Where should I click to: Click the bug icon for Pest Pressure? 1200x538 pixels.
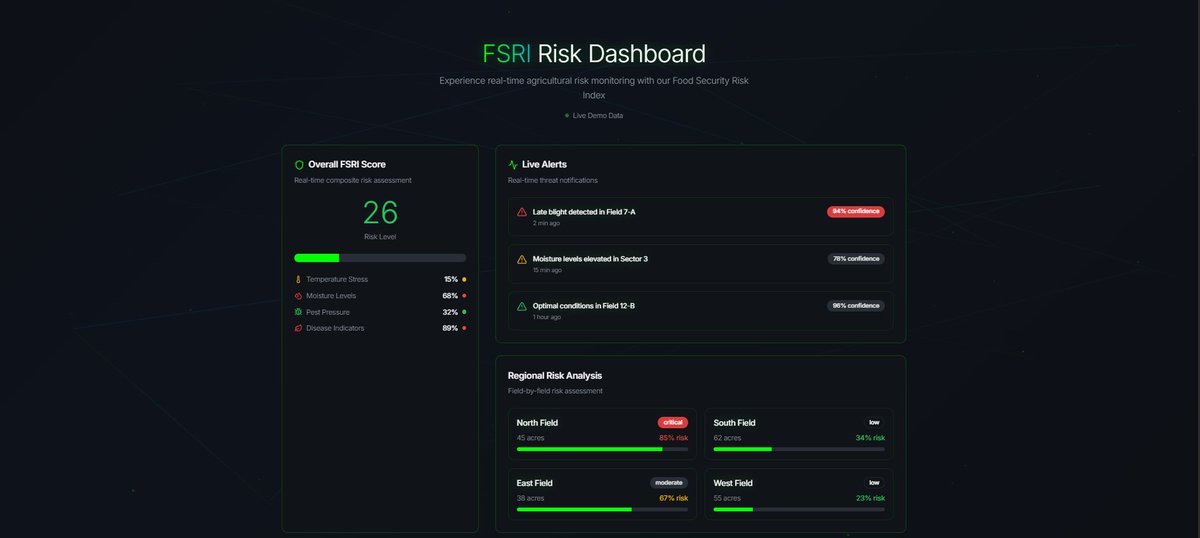[x=298, y=312]
